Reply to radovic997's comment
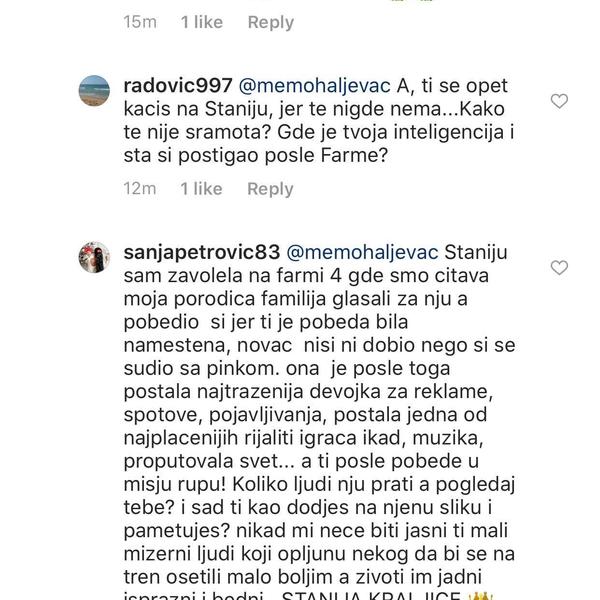The height and width of the screenshot is (600, 600). tap(270, 189)
